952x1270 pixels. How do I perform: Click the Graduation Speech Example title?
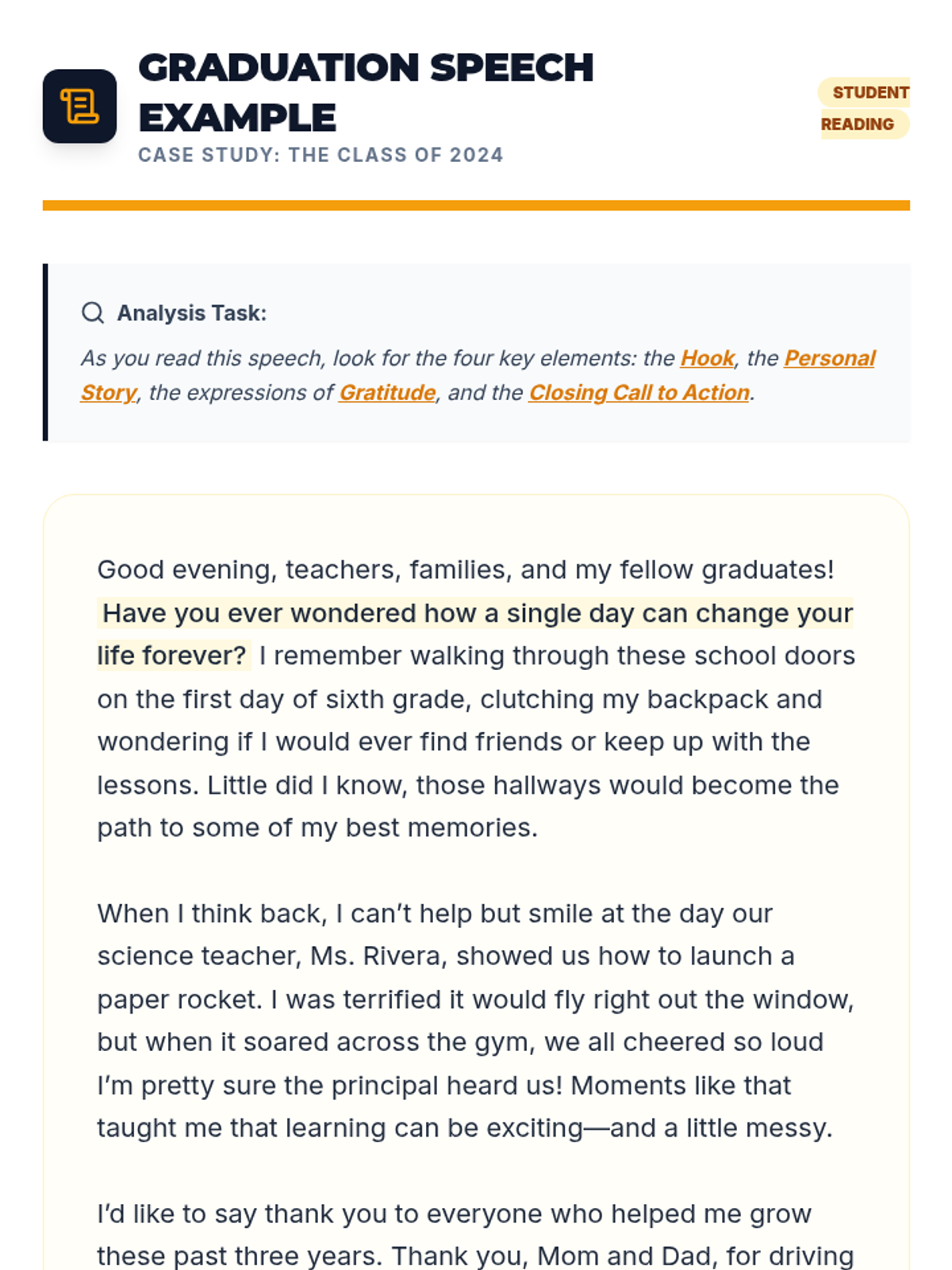(365, 92)
